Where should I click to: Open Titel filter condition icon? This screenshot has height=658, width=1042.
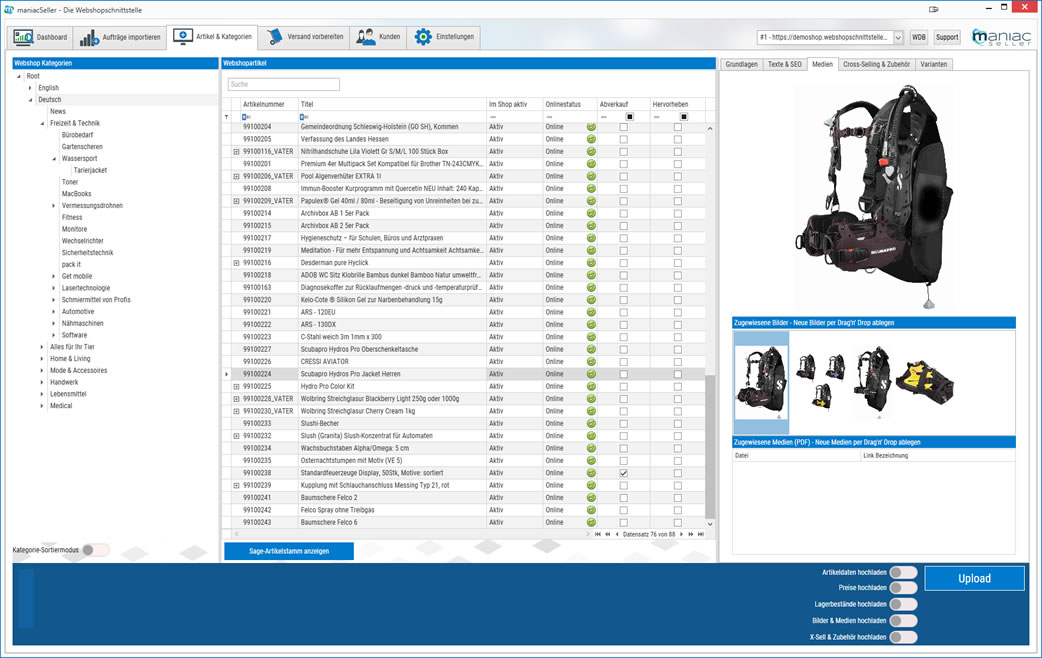click(x=303, y=117)
